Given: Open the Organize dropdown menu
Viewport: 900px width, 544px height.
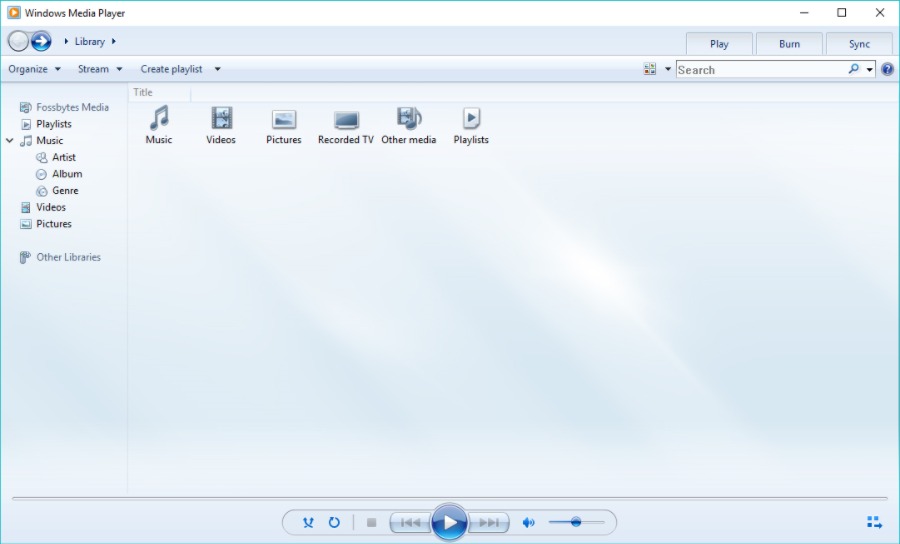Looking at the screenshot, I should pyautogui.click(x=34, y=69).
